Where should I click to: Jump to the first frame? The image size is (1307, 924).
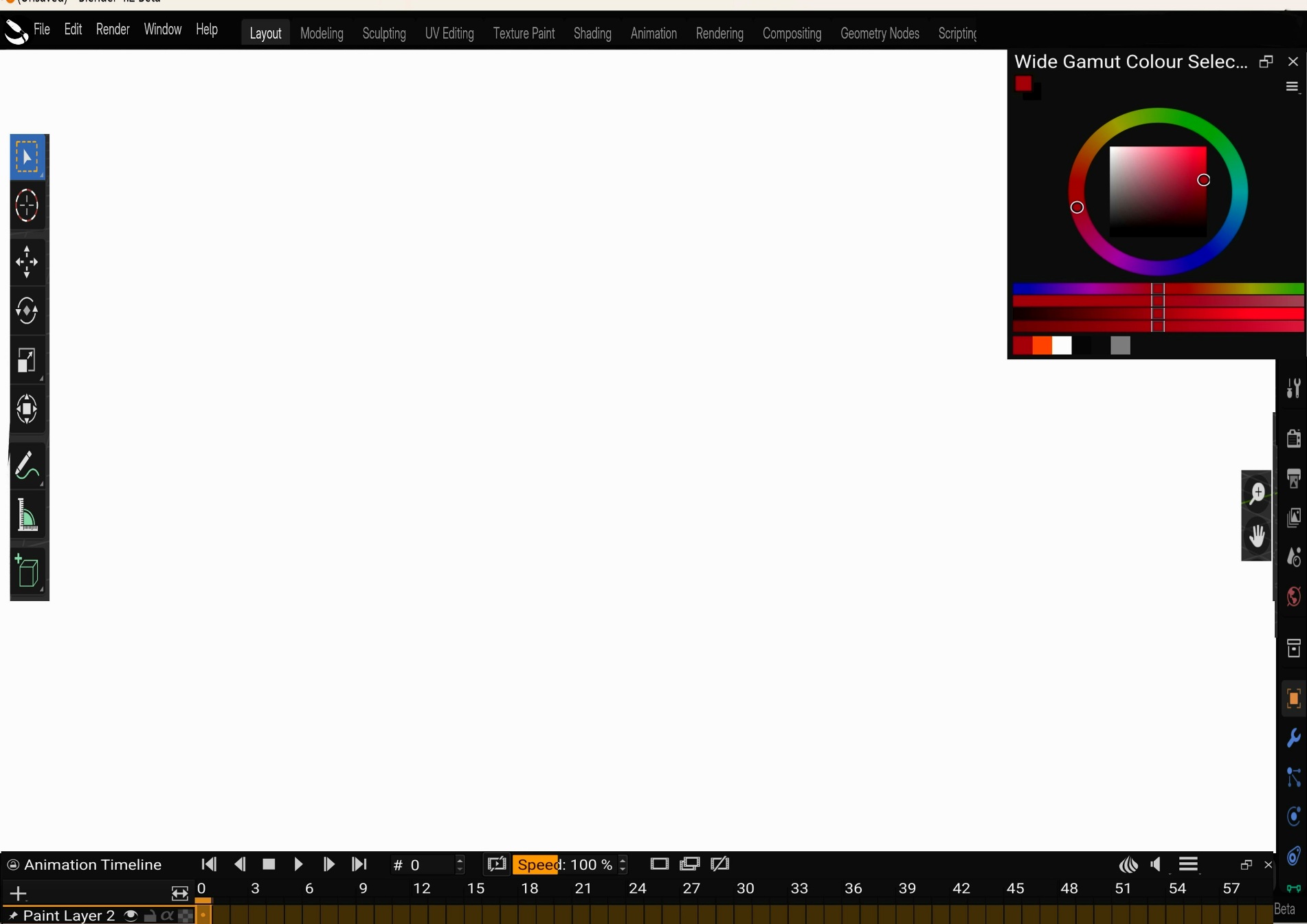click(209, 864)
